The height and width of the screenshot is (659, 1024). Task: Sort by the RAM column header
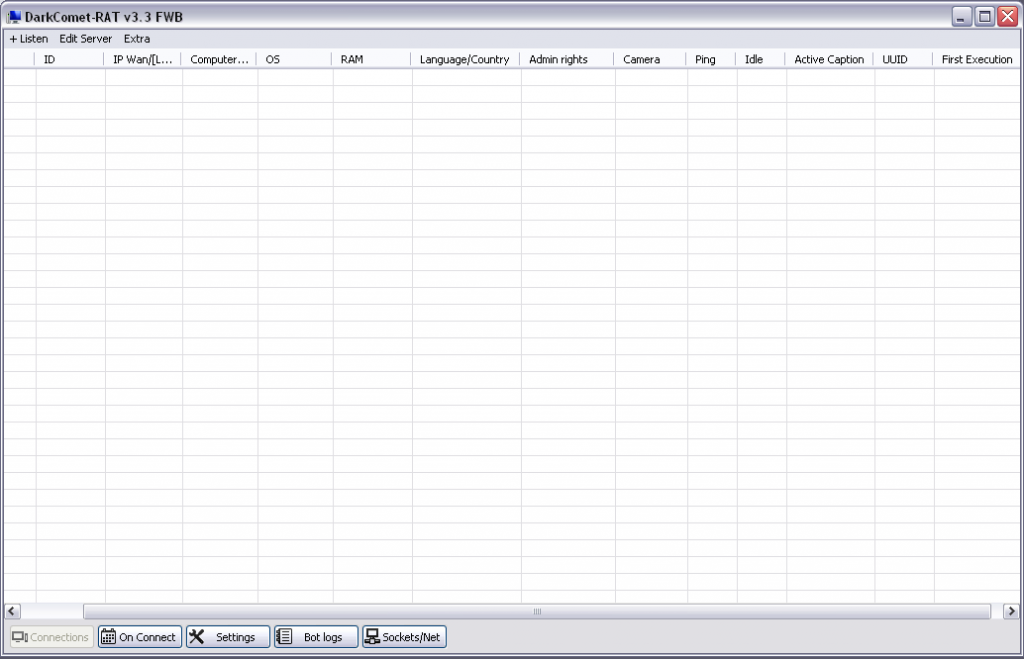coord(371,59)
